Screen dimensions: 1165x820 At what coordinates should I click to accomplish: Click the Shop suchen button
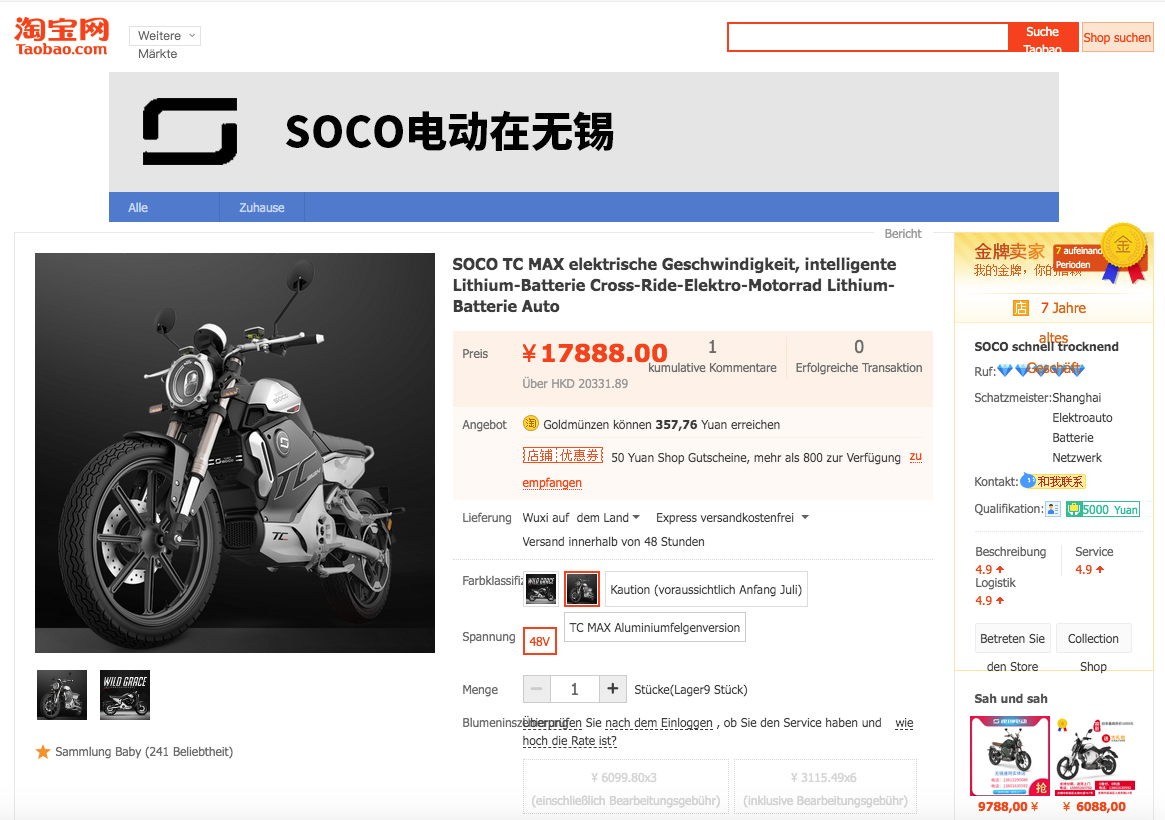(1117, 38)
